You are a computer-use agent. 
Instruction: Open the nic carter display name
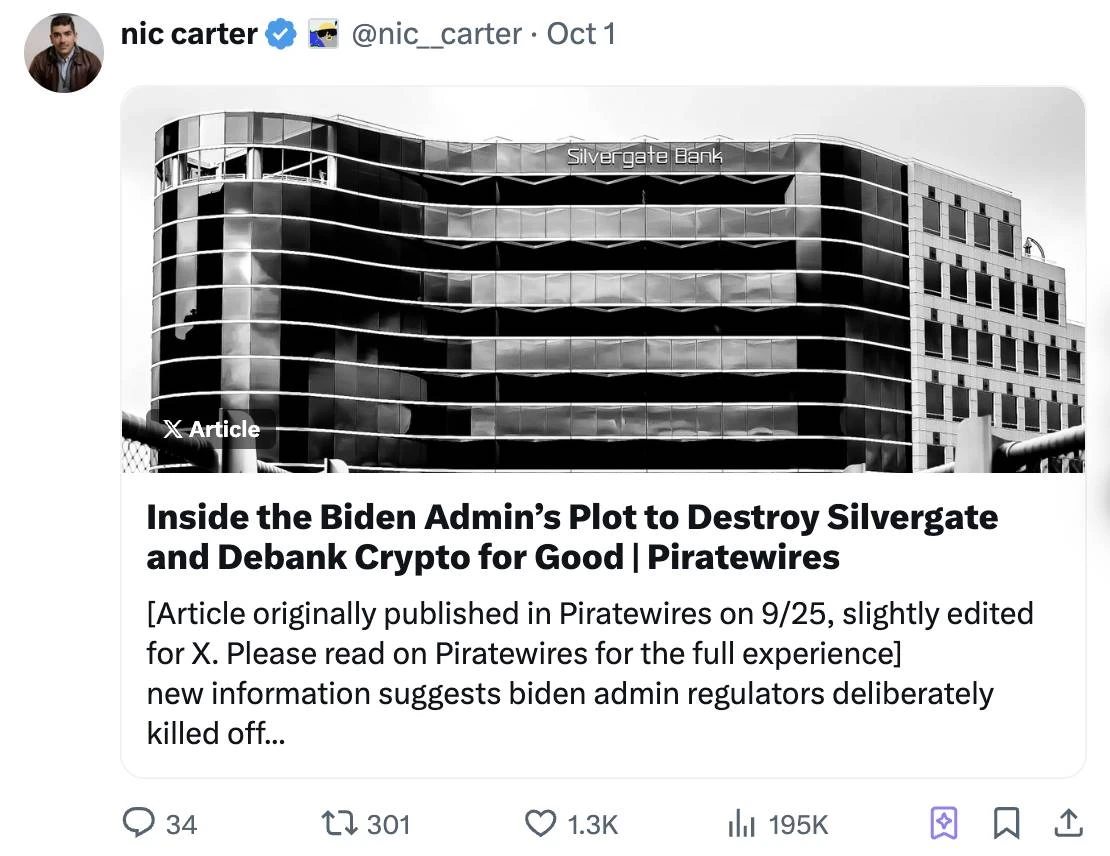click(x=189, y=34)
